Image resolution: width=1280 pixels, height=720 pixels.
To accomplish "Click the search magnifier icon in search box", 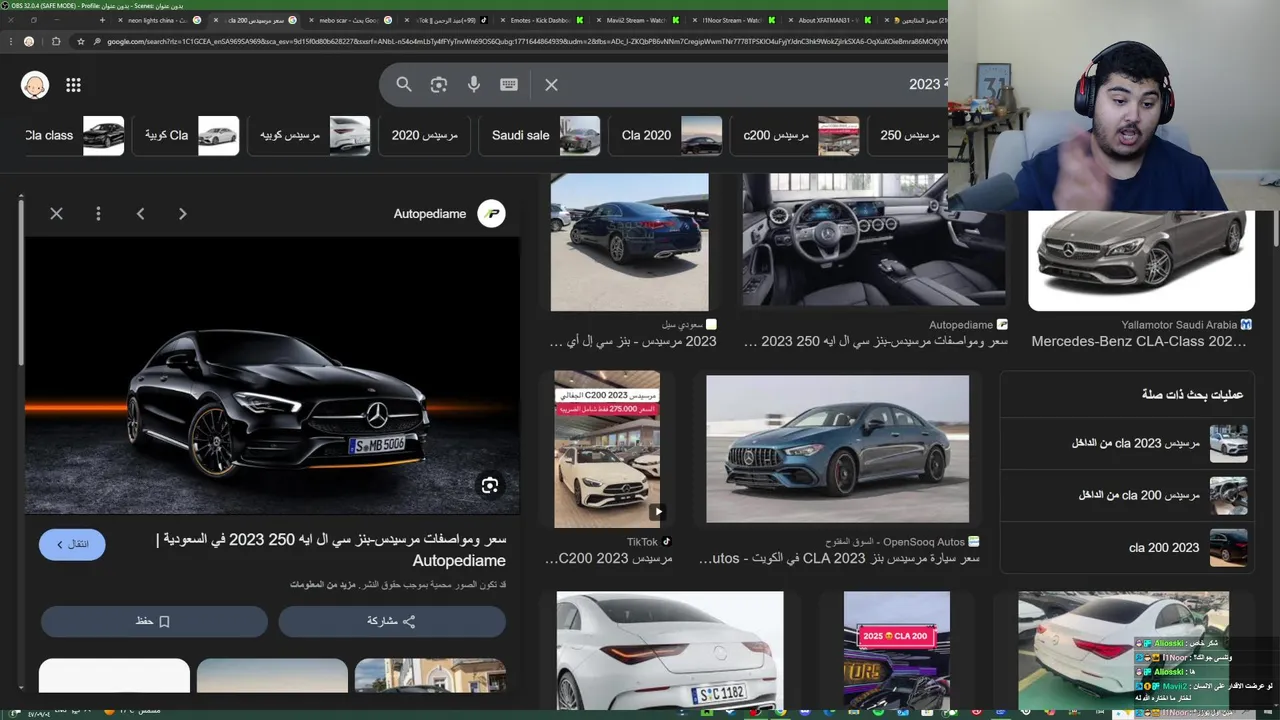I will (404, 85).
